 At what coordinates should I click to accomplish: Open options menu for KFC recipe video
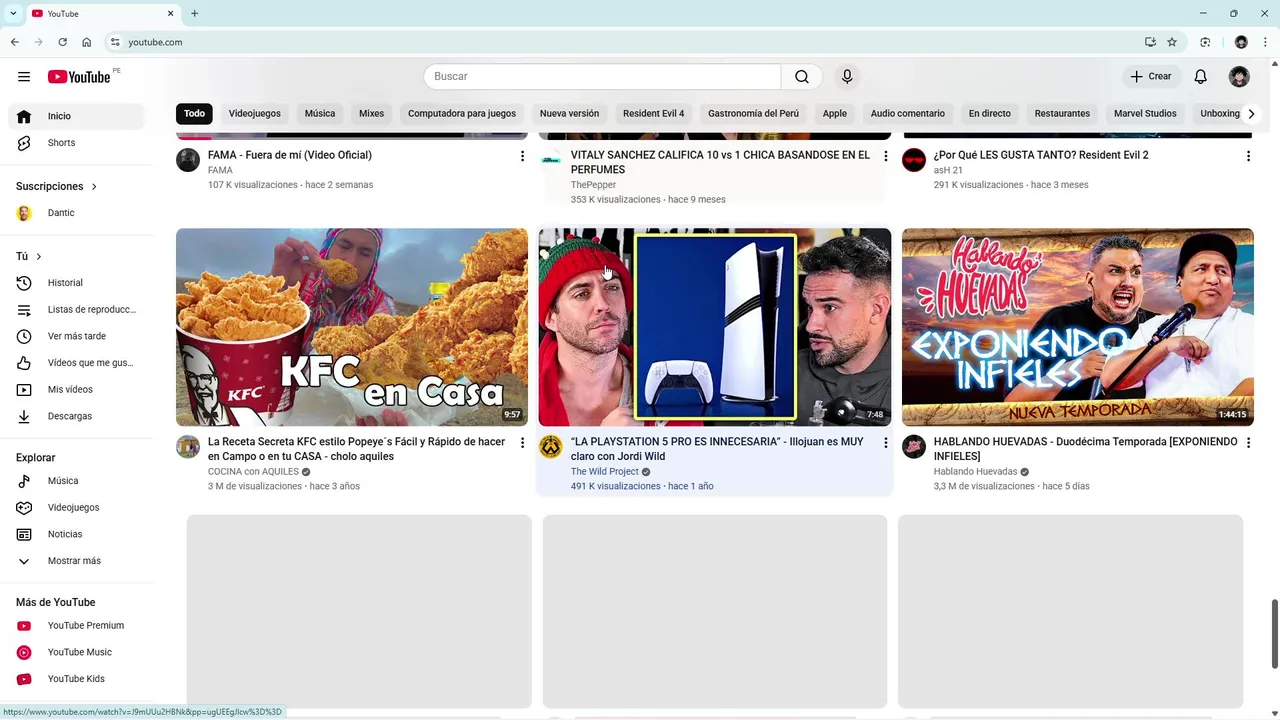[x=522, y=442]
